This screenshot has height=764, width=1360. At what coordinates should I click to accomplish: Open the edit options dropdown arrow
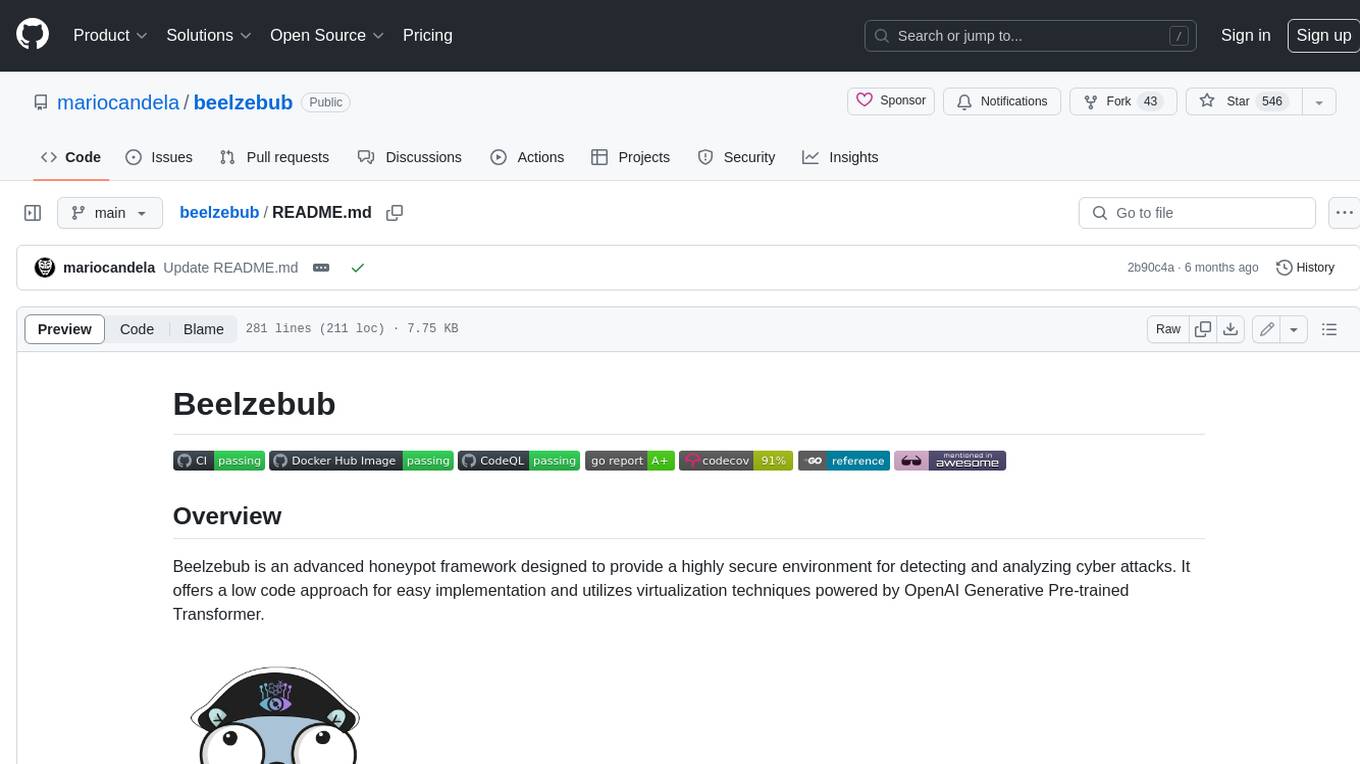pos(1294,329)
